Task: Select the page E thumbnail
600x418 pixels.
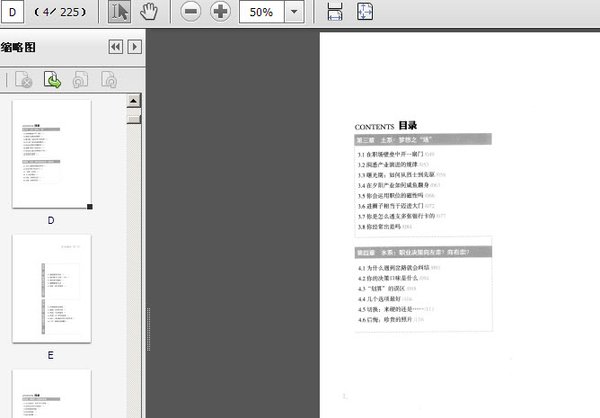Action: pos(52,289)
